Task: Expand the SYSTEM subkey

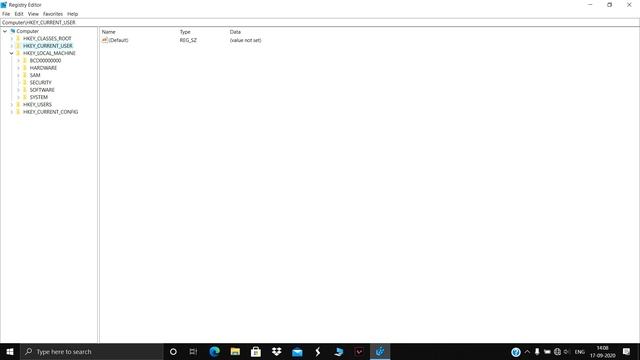Action: [x=18, y=98]
